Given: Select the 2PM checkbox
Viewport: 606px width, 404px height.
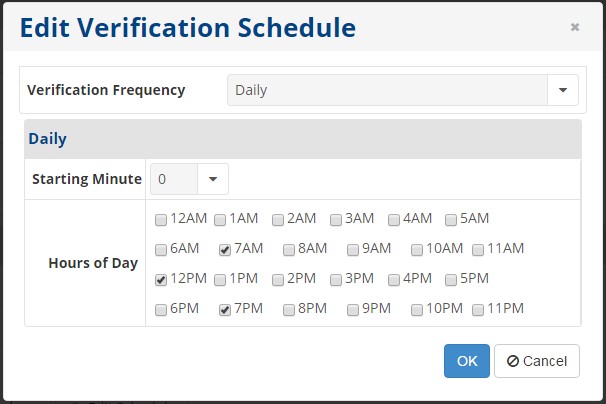Looking at the screenshot, I should click(x=277, y=280).
